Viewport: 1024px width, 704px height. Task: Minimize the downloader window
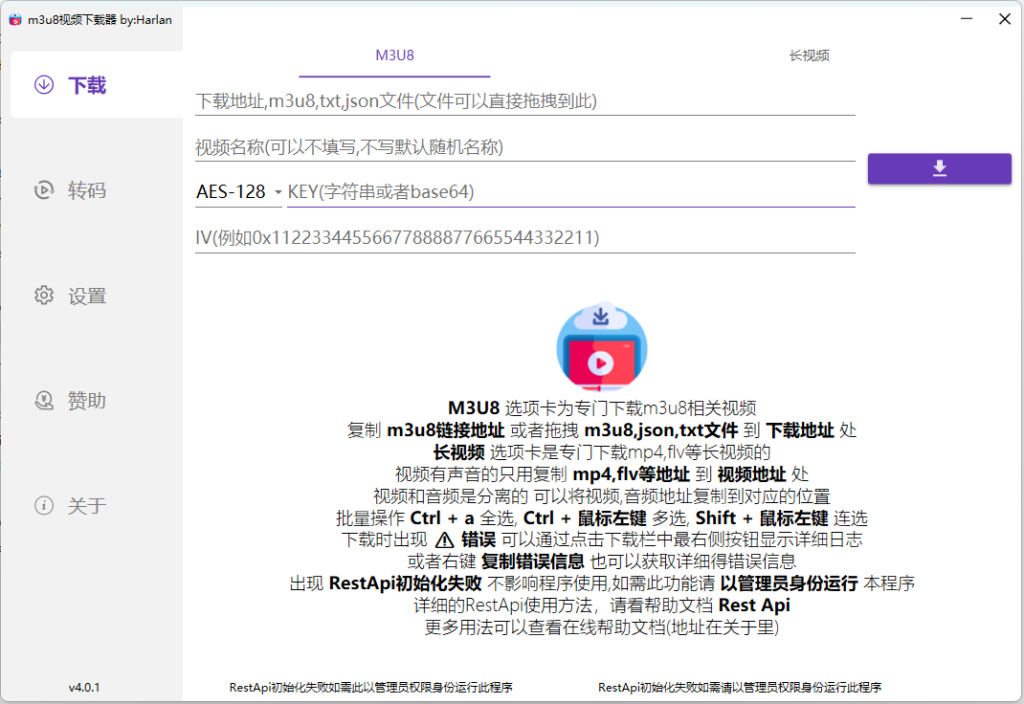[965, 19]
